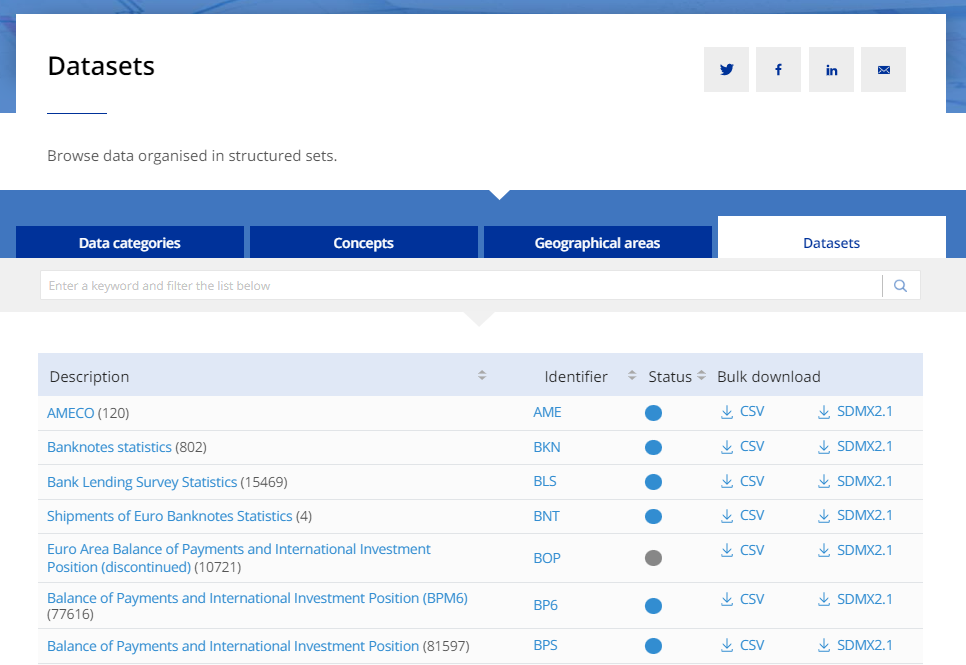Screen dimensions: 966x665
Task: Click the SDMX2.1 download icon for Banknotes statistics
Action: tap(823, 446)
